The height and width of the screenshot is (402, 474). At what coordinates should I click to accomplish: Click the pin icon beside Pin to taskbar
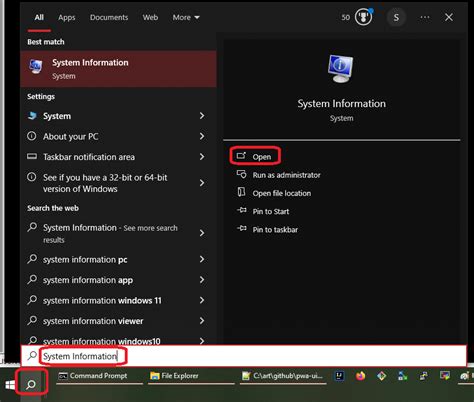pyautogui.click(x=241, y=229)
